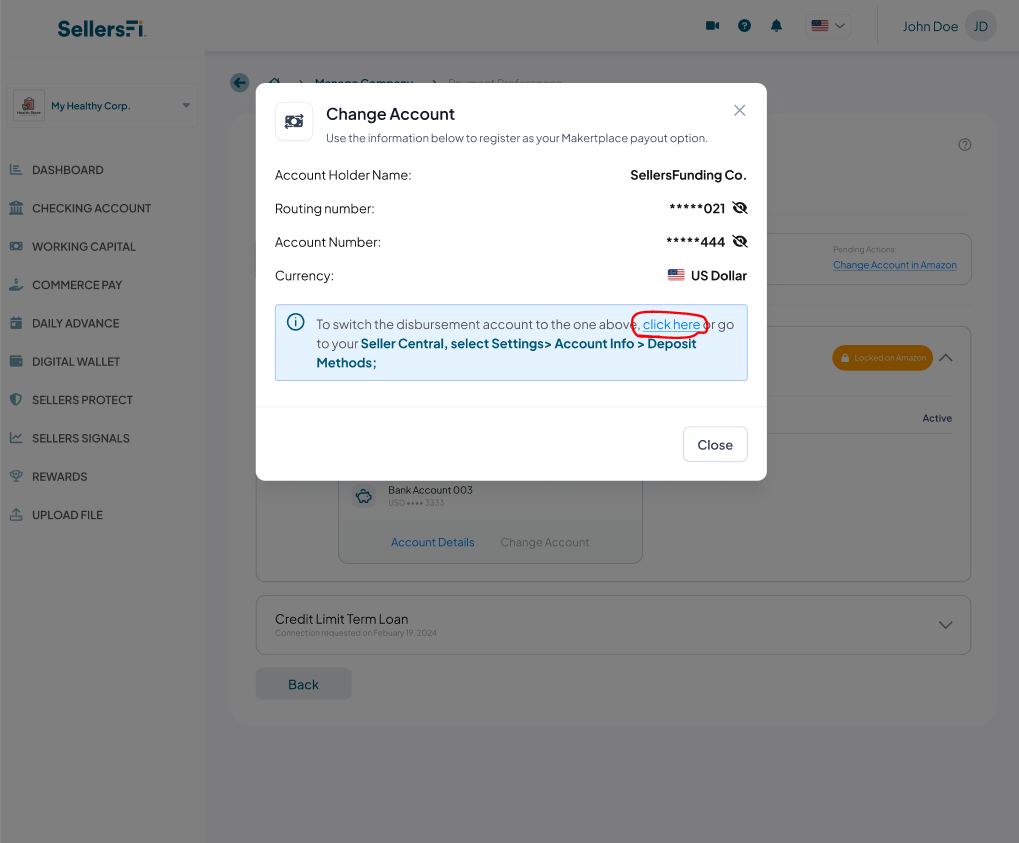This screenshot has width=1019, height=843.
Task: Follow the 'click here' link
Action: [671, 324]
